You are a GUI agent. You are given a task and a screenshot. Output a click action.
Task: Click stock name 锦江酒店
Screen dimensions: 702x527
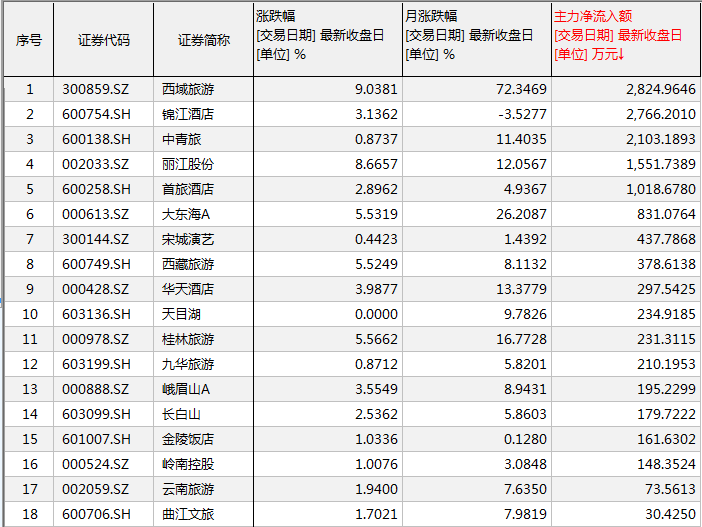(x=188, y=114)
